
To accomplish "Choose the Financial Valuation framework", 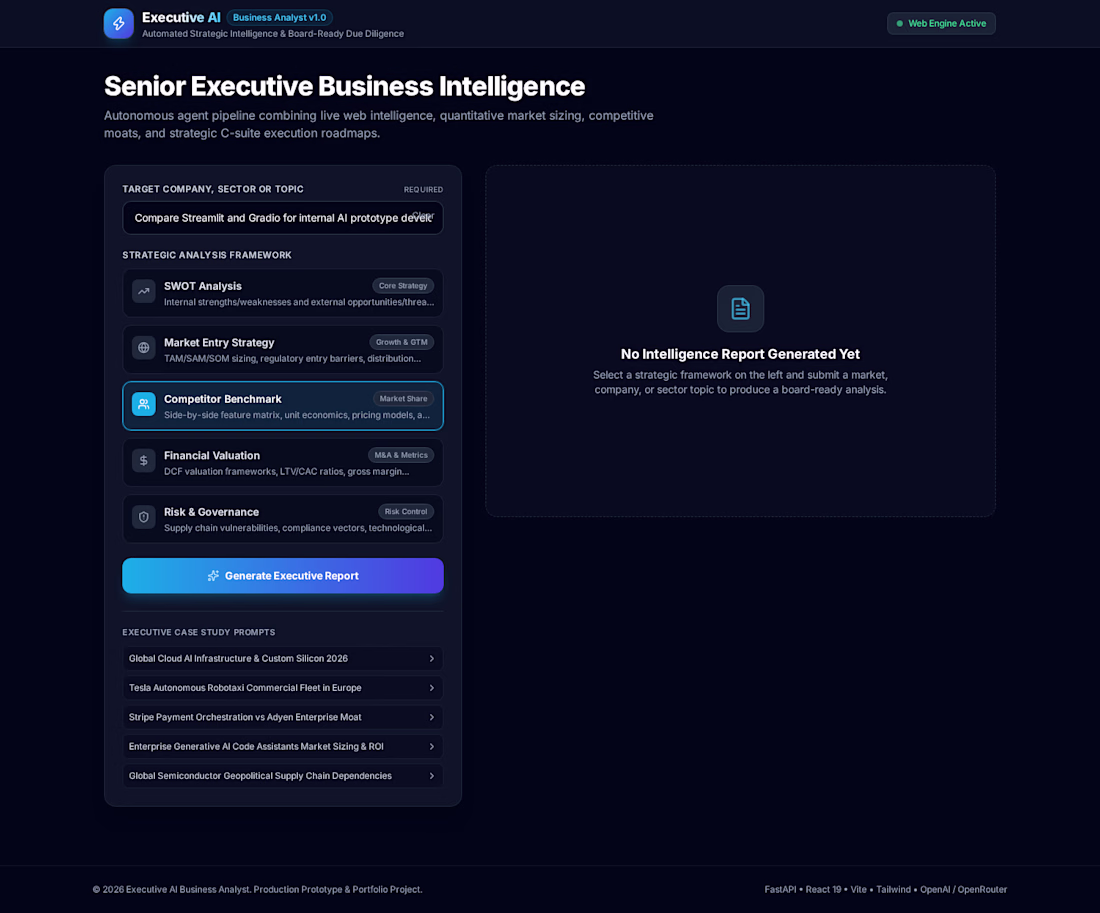I will click(x=283, y=462).
